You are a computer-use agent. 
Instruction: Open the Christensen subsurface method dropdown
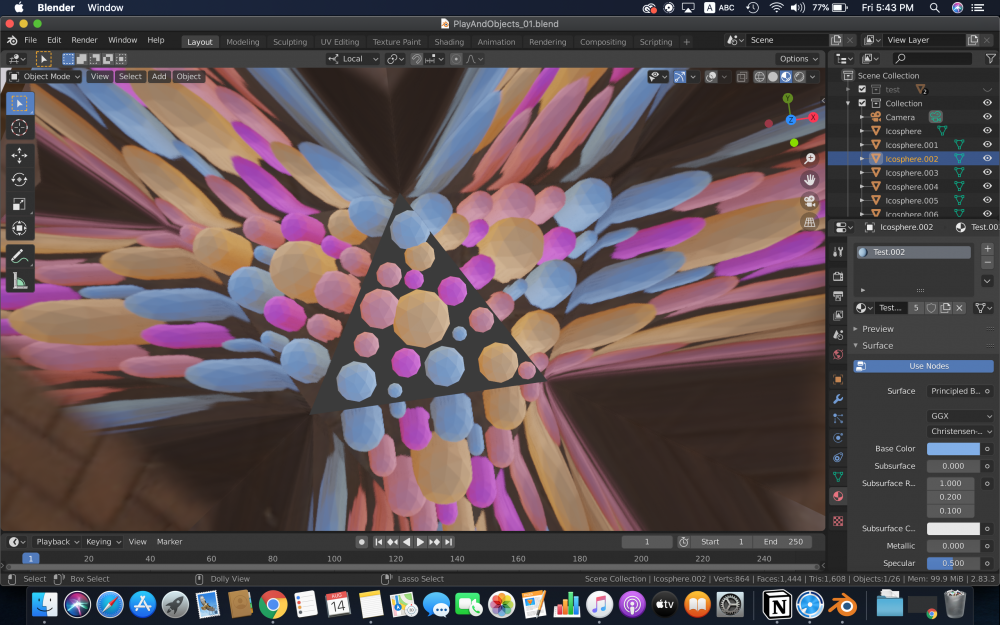click(x=960, y=431)
